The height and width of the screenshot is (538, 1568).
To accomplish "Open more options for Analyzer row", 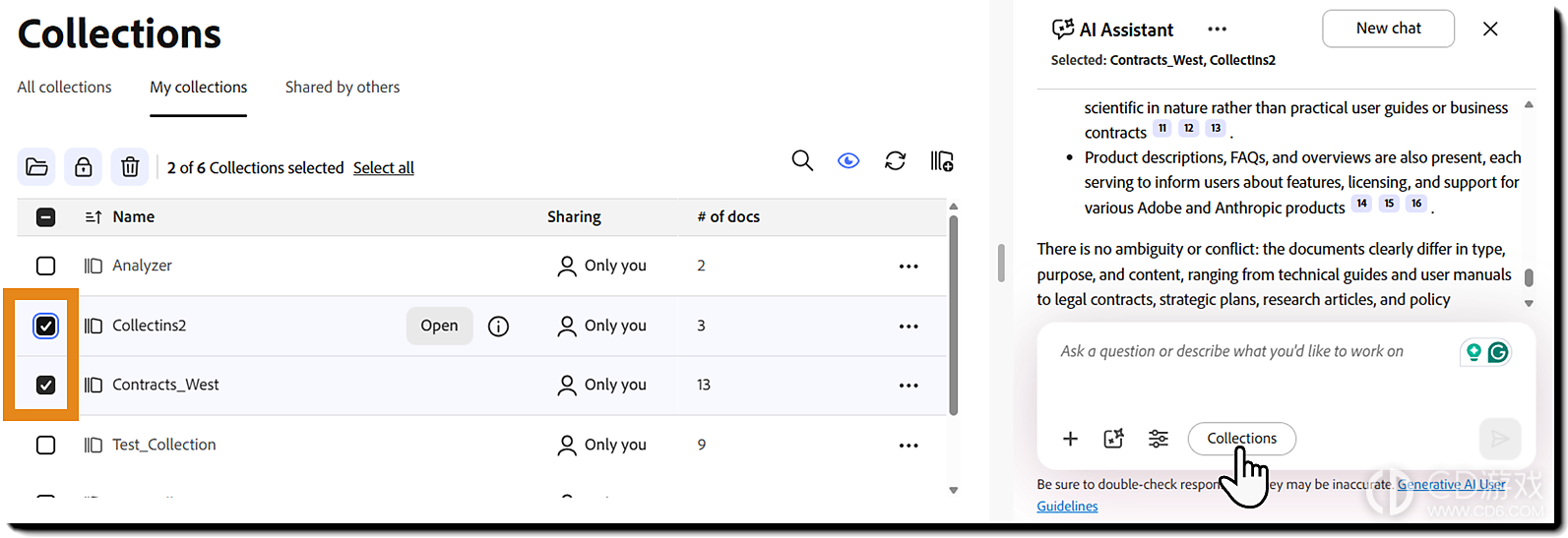I will tap(909, 266).
